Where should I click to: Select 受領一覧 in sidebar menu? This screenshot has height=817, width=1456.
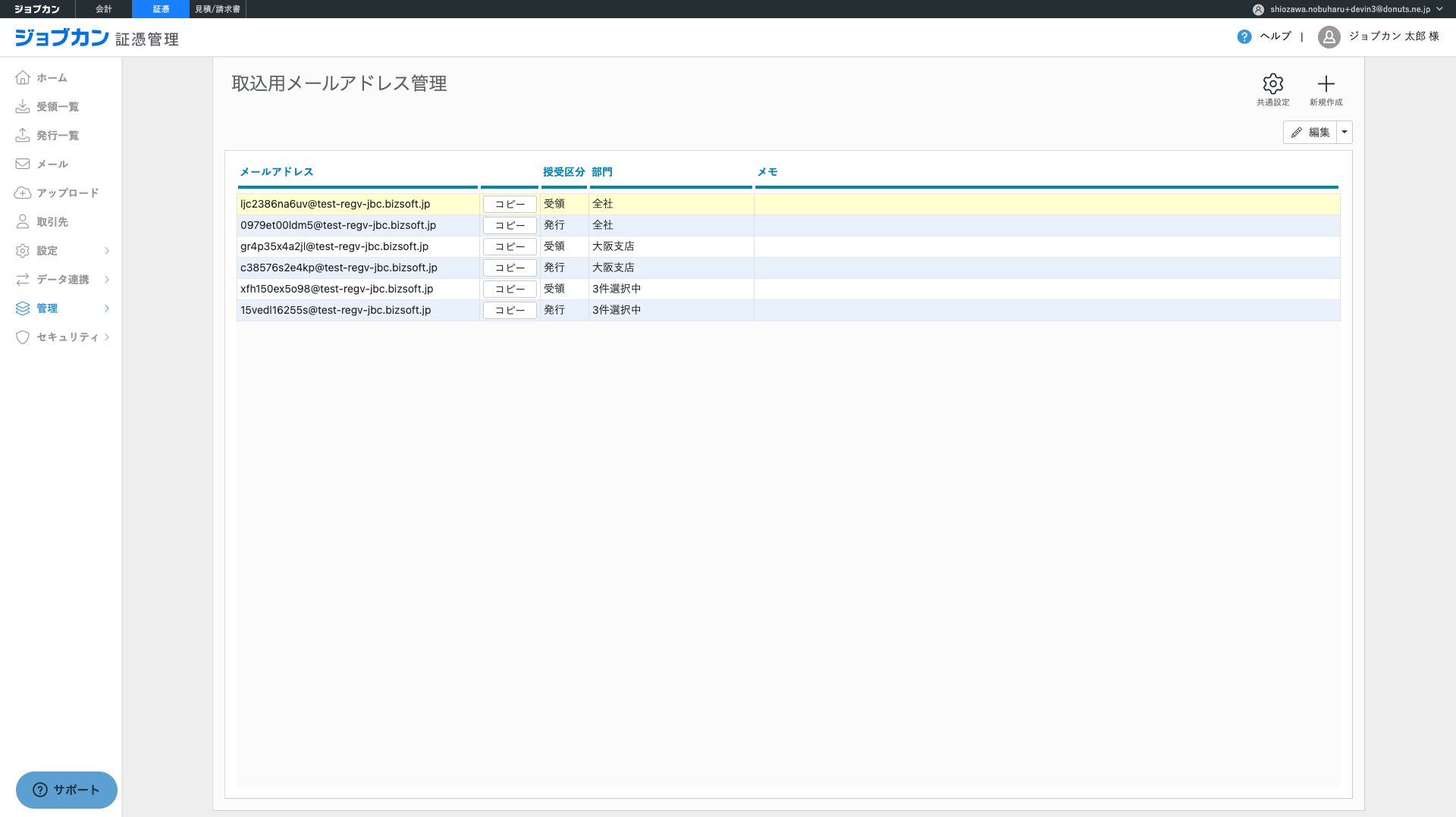[x=58, y=107]
